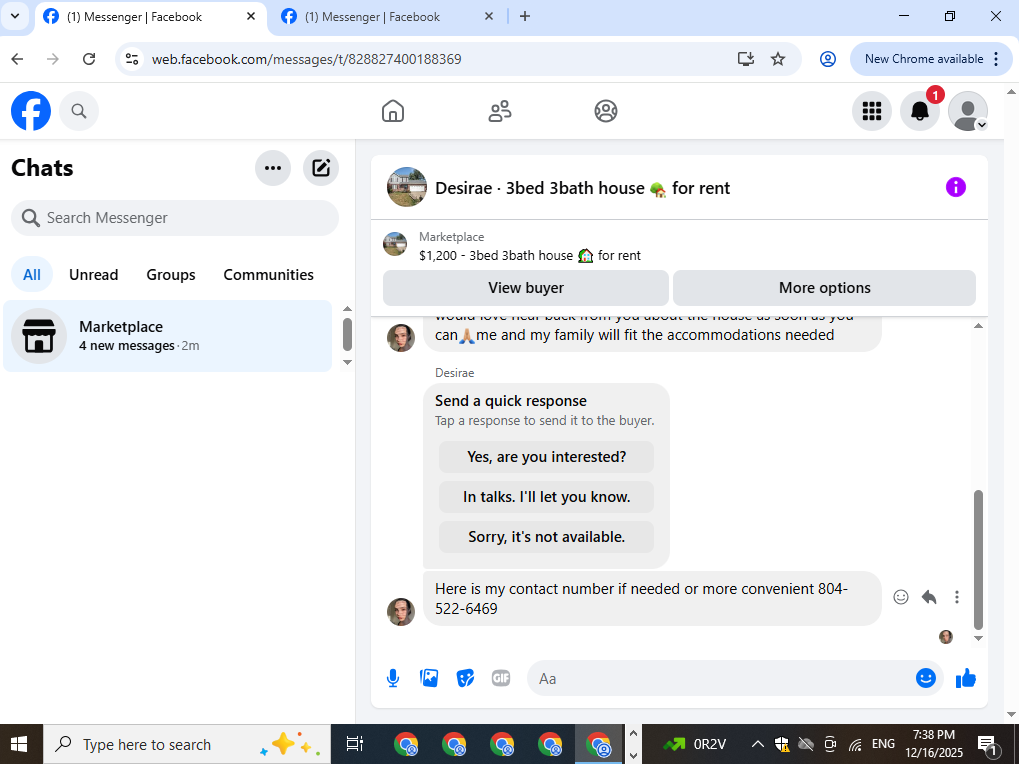Open the clock showing 7:38 PM
1019x764 pixels.
(933, 744)
